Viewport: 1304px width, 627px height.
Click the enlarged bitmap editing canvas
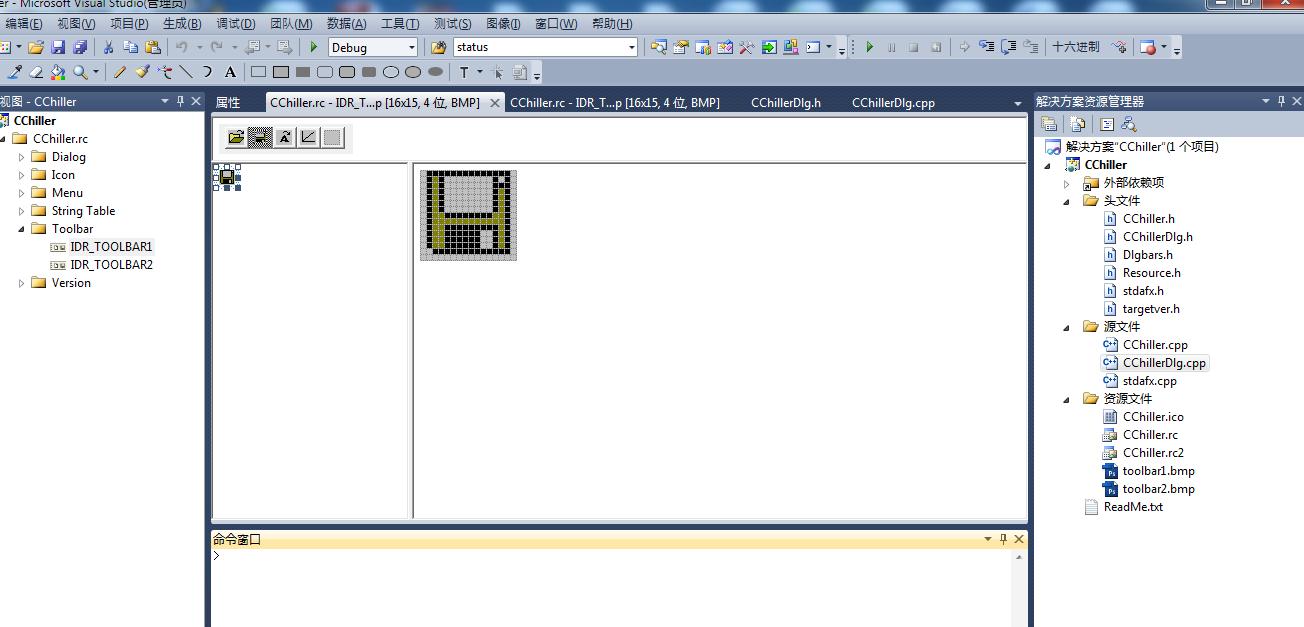pos(468,215)
